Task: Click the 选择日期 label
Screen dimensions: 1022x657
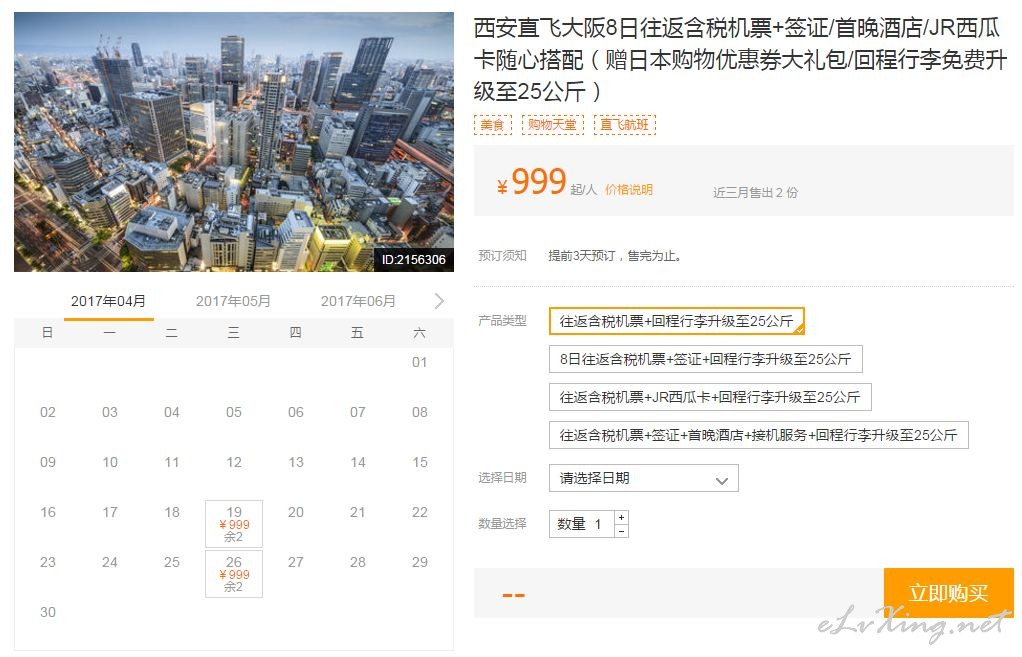Action: pos(502,478)
